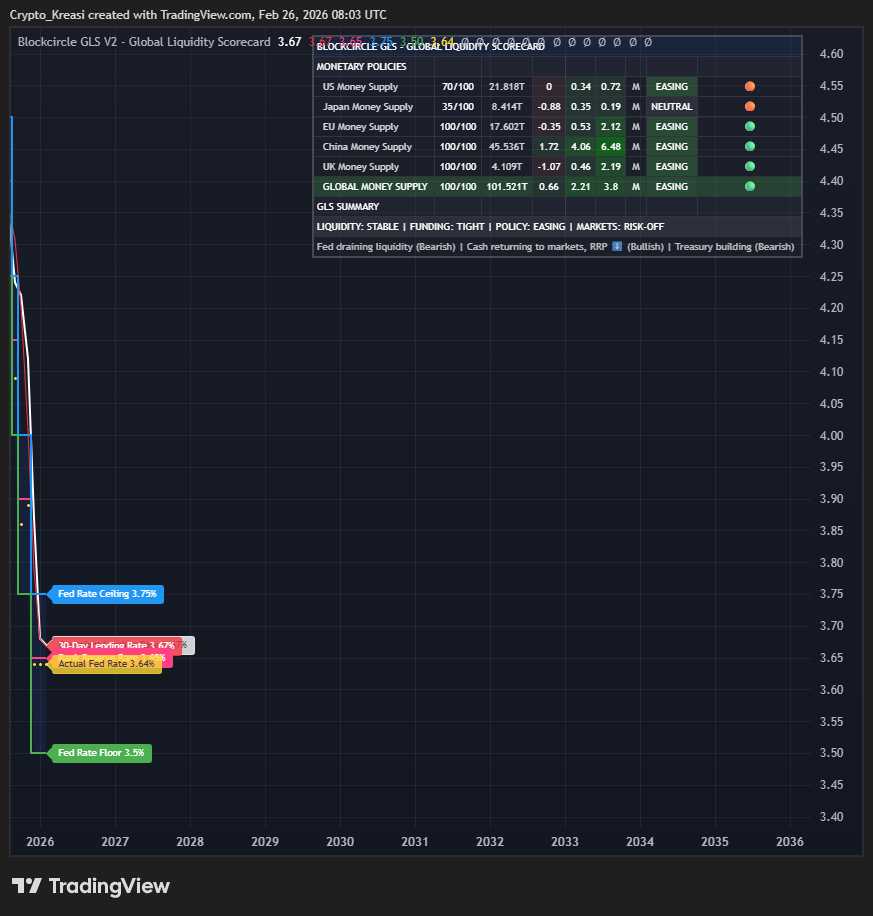The height and width of the screenshot is (916, 873).
Task: Click the orange status dot for Japan Money Supply
Action: pyautogui.click(x=750, y=107)
